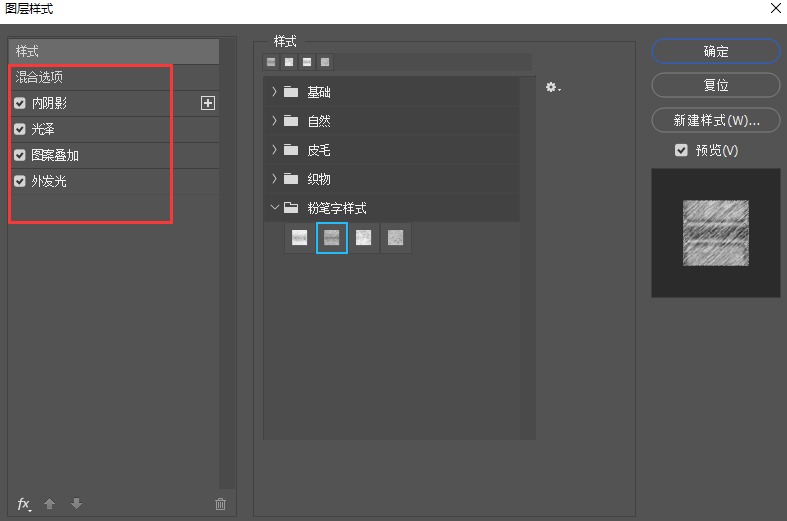Image resolution: width=787 pixels, height=521 pixels.
Task: Add another 内阴影 with plus icon
Action: tap(208, 103)
